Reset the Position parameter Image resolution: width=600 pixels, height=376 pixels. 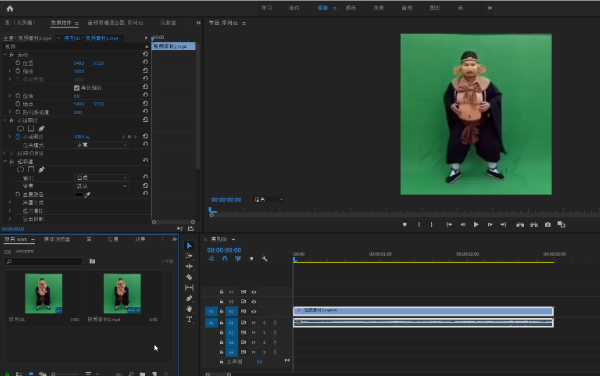tap(145, 62)
